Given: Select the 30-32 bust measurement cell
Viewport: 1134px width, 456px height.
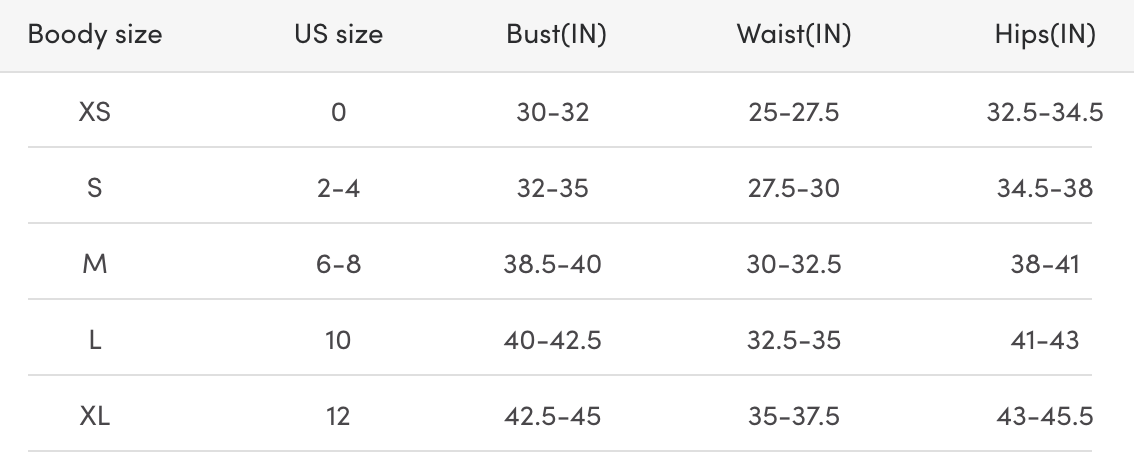Looking at the screenshot, I should click(x=553, y=112).
